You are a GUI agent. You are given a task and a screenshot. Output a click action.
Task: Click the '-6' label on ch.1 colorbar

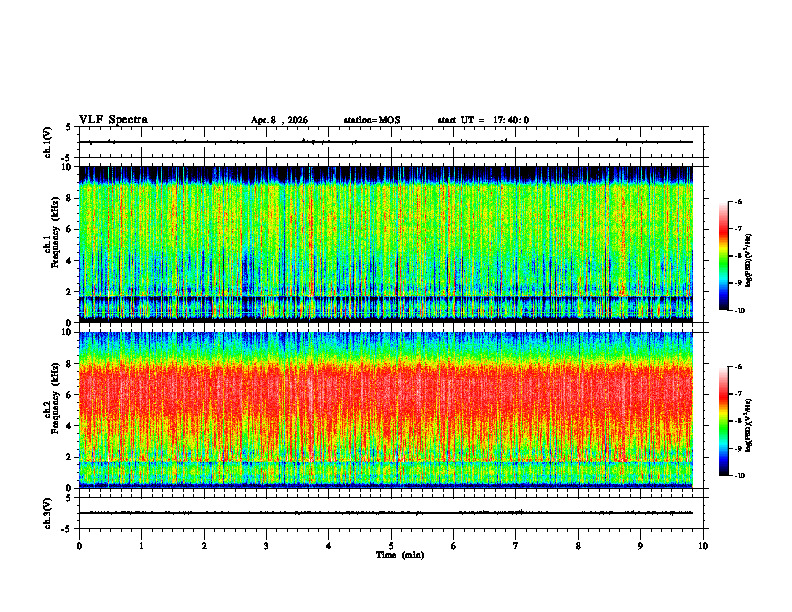[738, 202]
